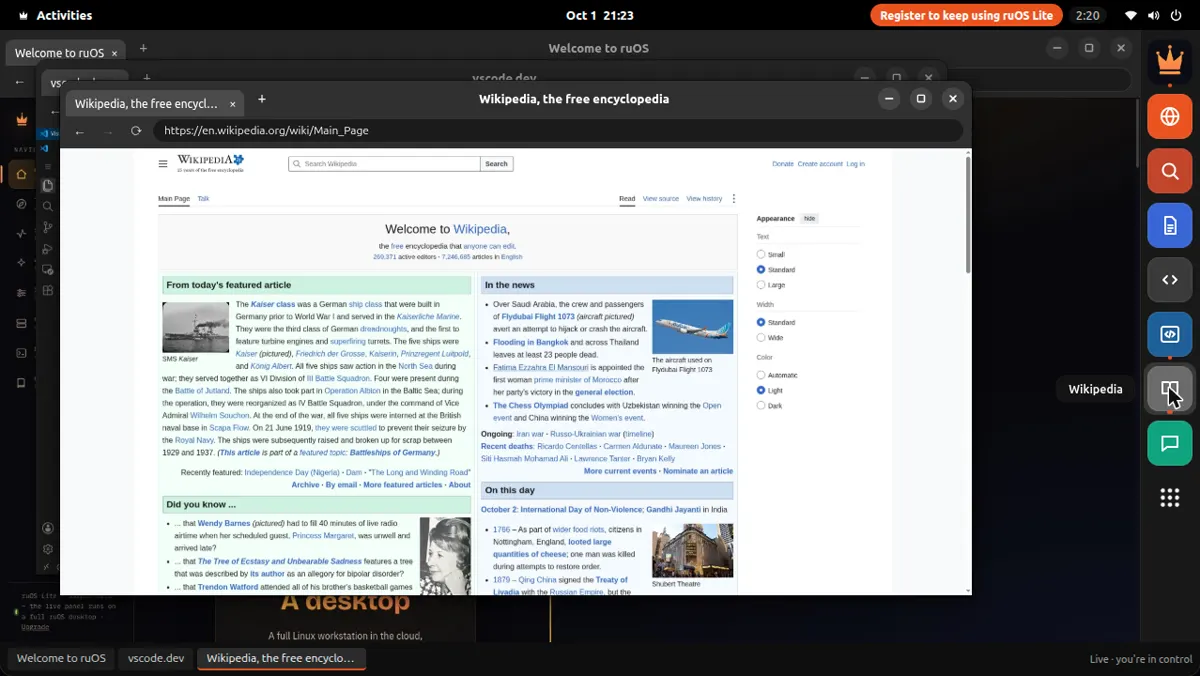The height and width of the screenshot is (676, 1200).
Task: Go back in the Wikipedia browser window
Action: (80, 131)
